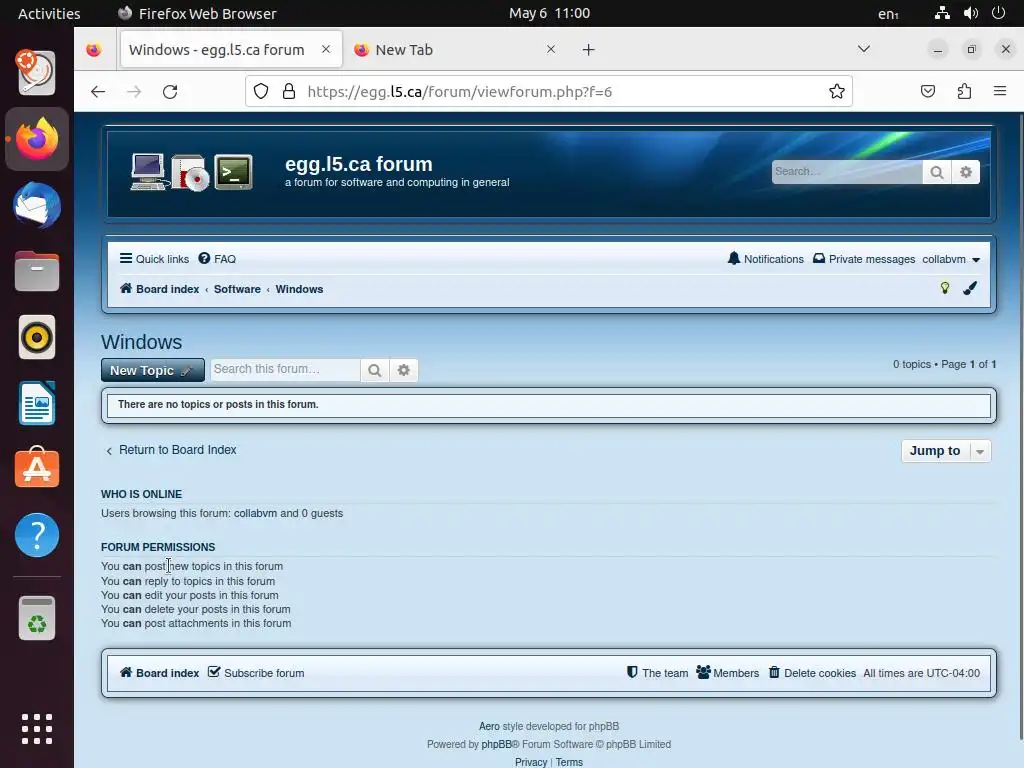Click the Aero style link
This screenshot has height=768, width=1024.
coord(489,726)
